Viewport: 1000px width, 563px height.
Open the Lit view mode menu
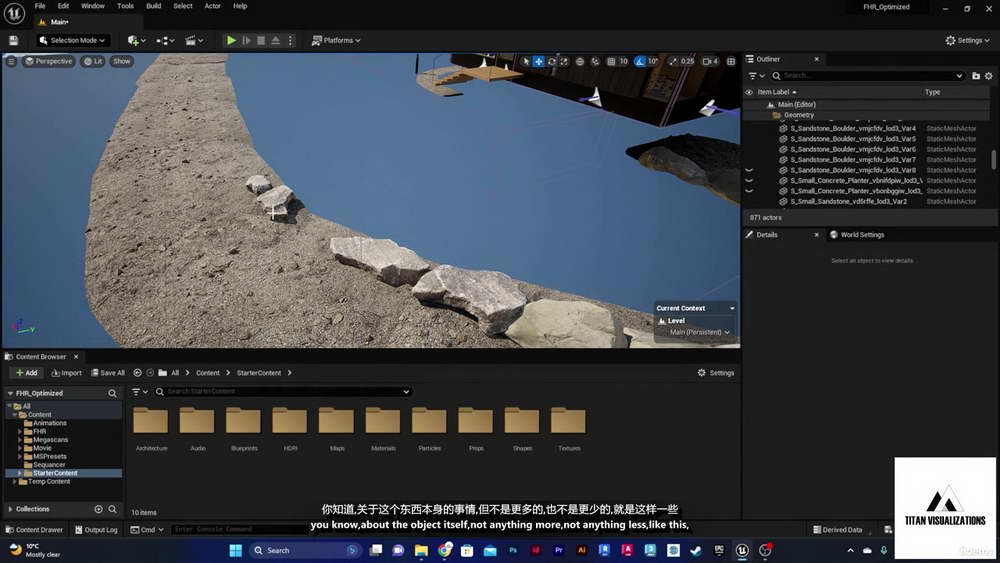click(93, 61)
